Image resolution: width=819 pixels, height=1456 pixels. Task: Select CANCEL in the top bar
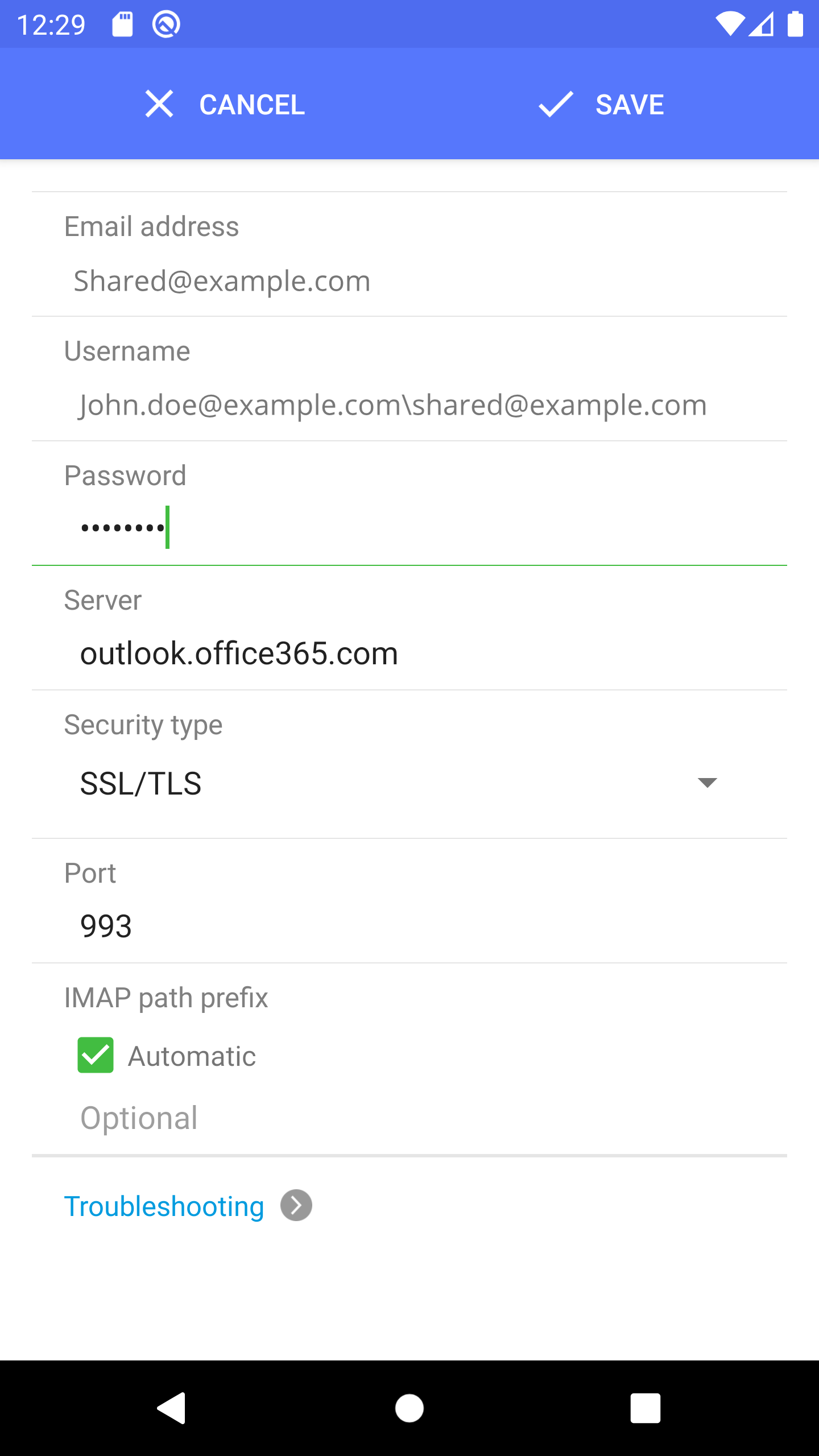pos(251,104)
